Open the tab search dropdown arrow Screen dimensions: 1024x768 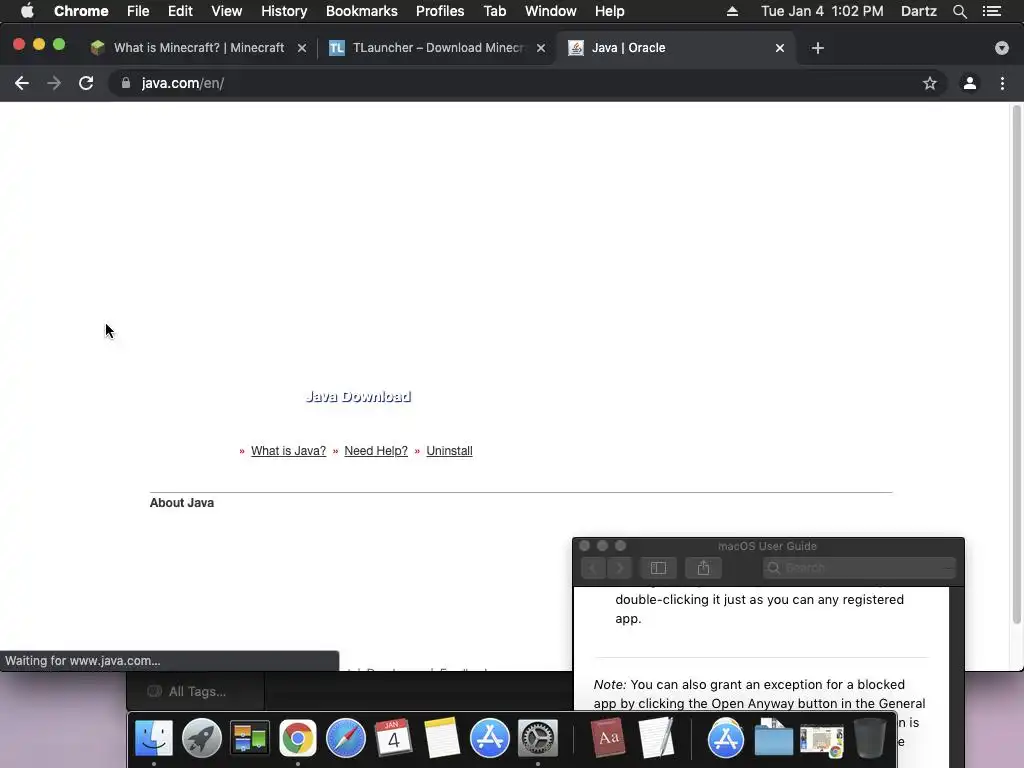click(1001, 48)
